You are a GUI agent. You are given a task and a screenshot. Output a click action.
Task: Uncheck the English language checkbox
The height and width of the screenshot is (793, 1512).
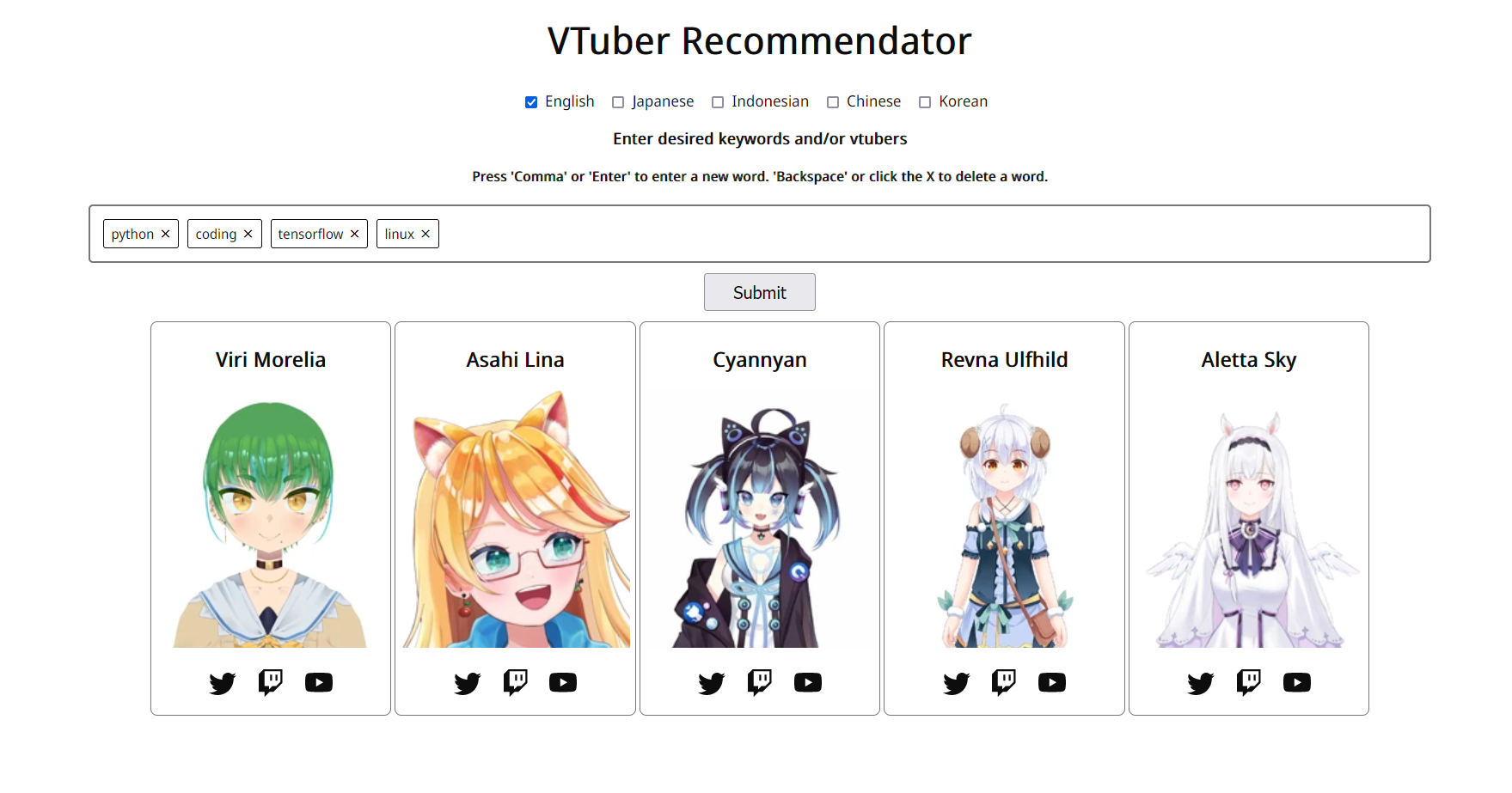pyautogui.click(x=531, y=102)
